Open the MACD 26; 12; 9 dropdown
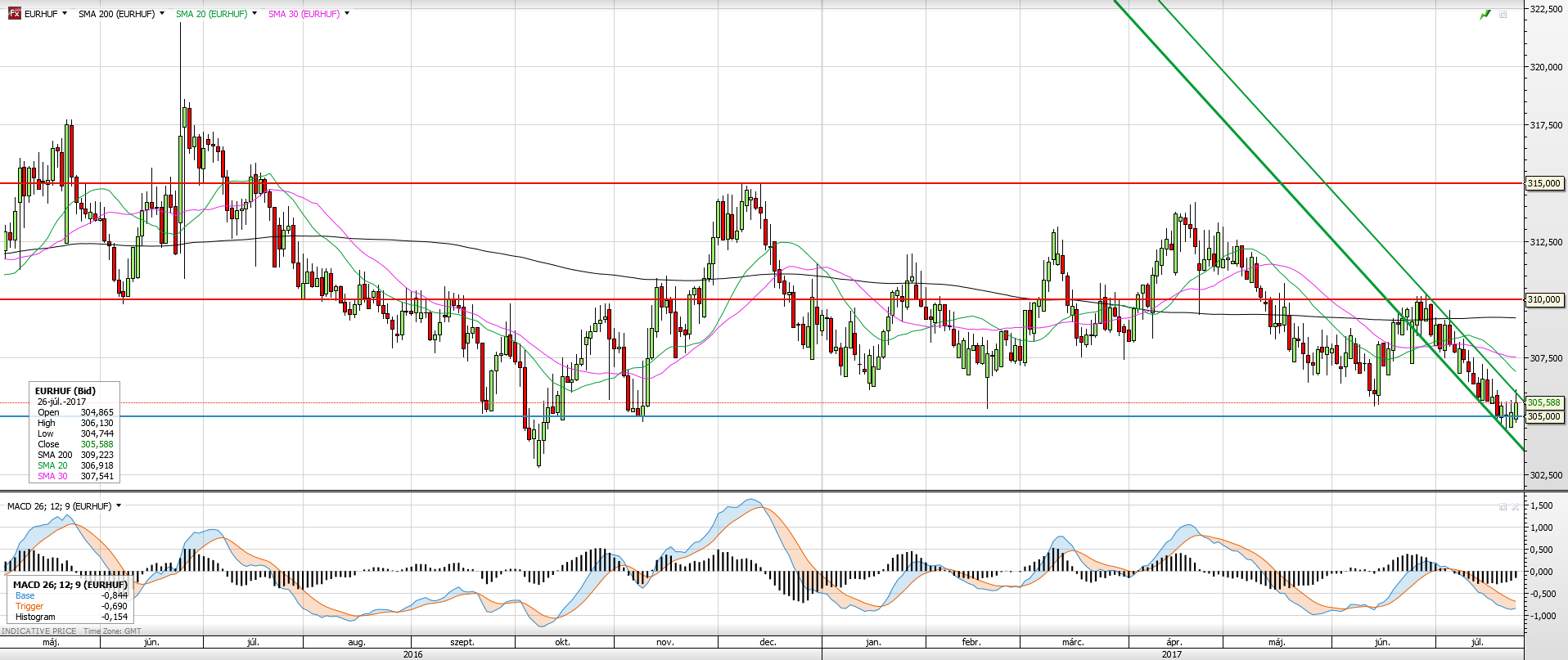The image size is (1568, 660). (x=119, y=506)
